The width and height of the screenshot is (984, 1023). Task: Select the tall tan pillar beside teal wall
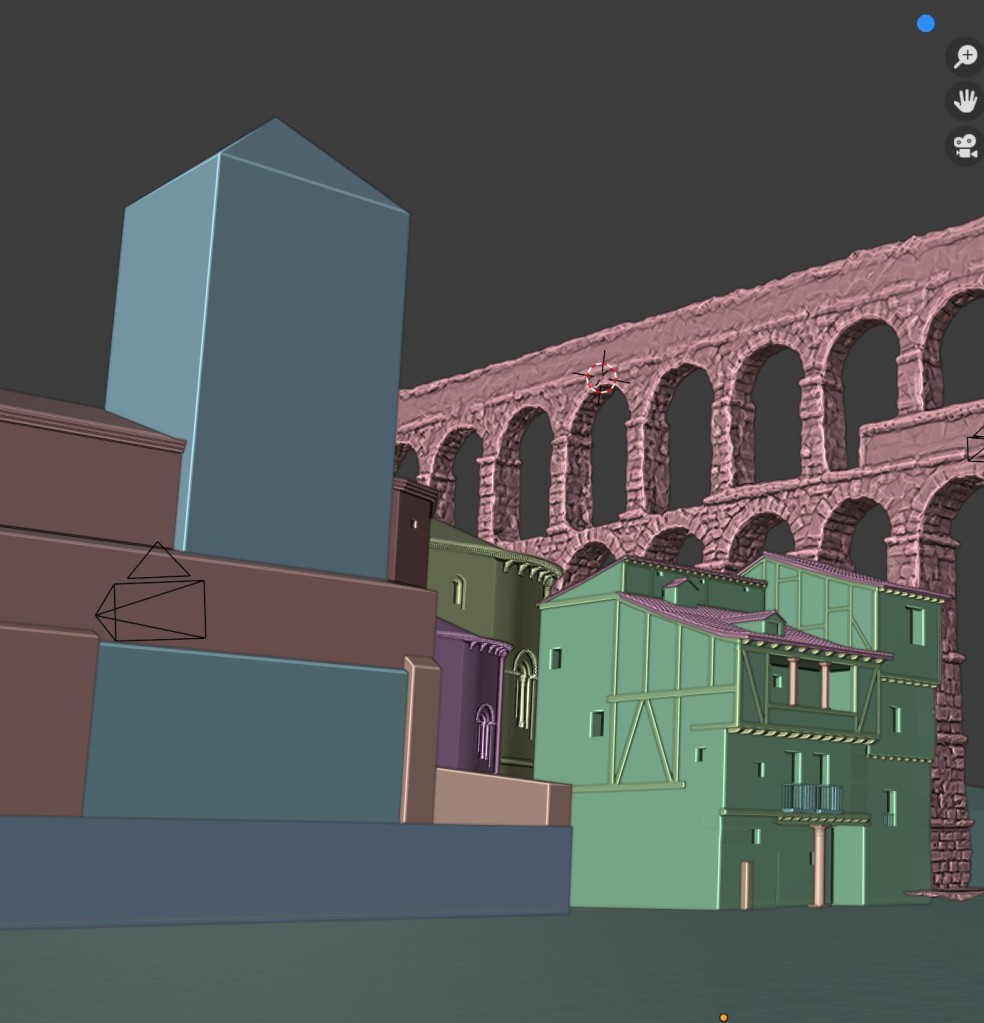pos(419,740)
